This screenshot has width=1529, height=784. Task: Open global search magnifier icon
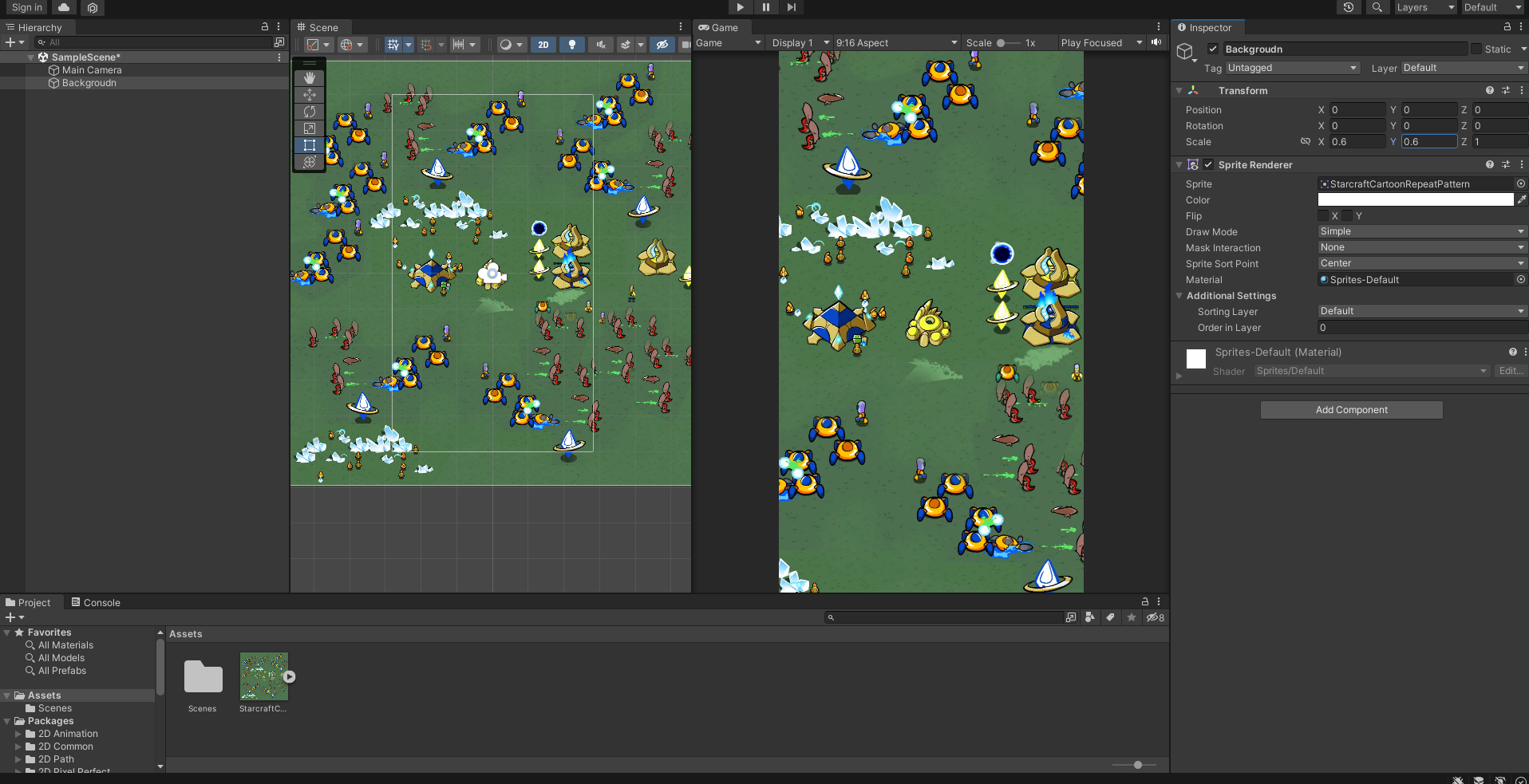coord(1377,7)
